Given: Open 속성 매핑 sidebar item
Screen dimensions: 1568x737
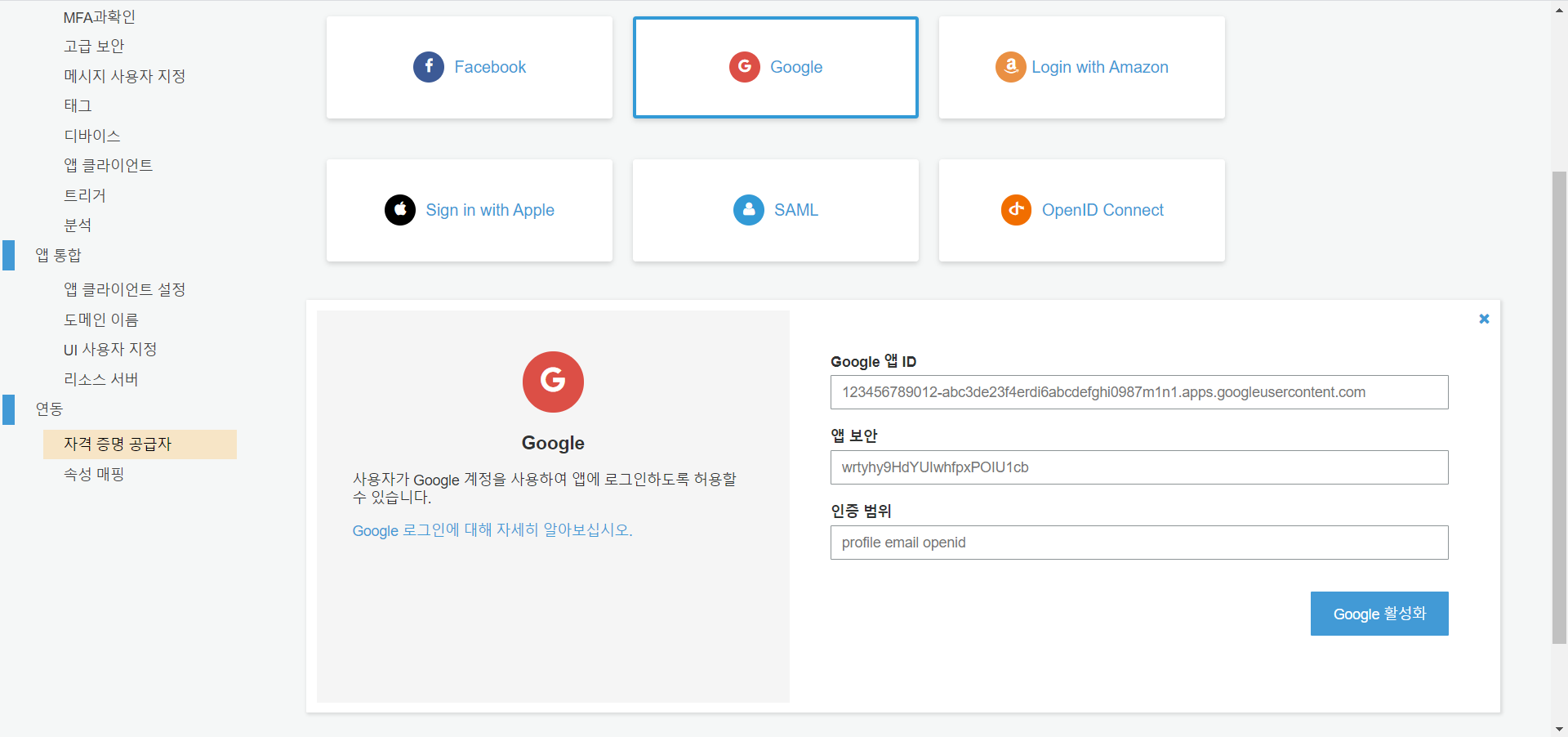Looking at the screenshot, I should pyautogui.click(x=94, y=475).
